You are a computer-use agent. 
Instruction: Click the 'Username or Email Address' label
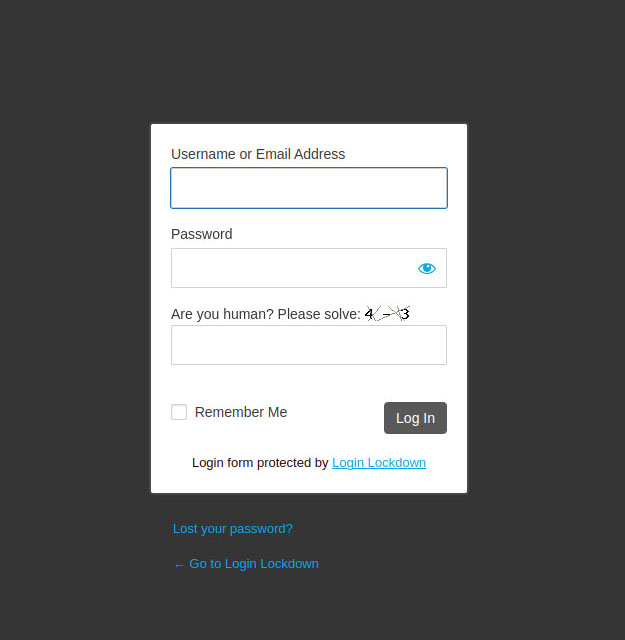(258, 154)
